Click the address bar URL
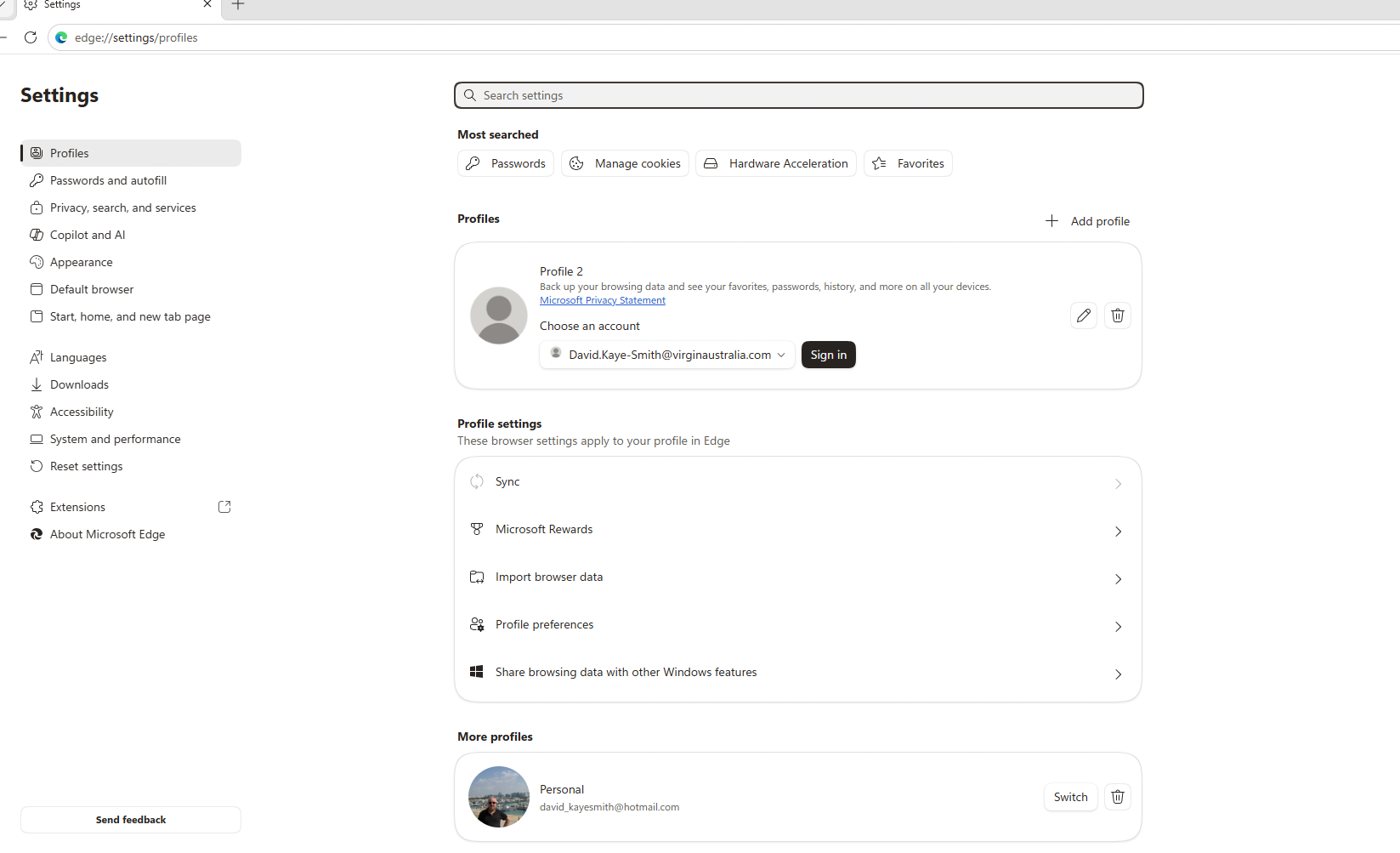Screen dimensions: 1400x853 pyautogui.click(x=136, y=37)
